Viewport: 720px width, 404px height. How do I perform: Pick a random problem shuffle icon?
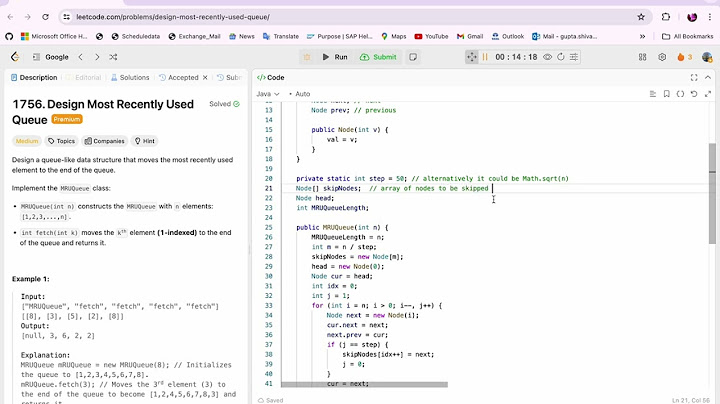coord(113,57)
